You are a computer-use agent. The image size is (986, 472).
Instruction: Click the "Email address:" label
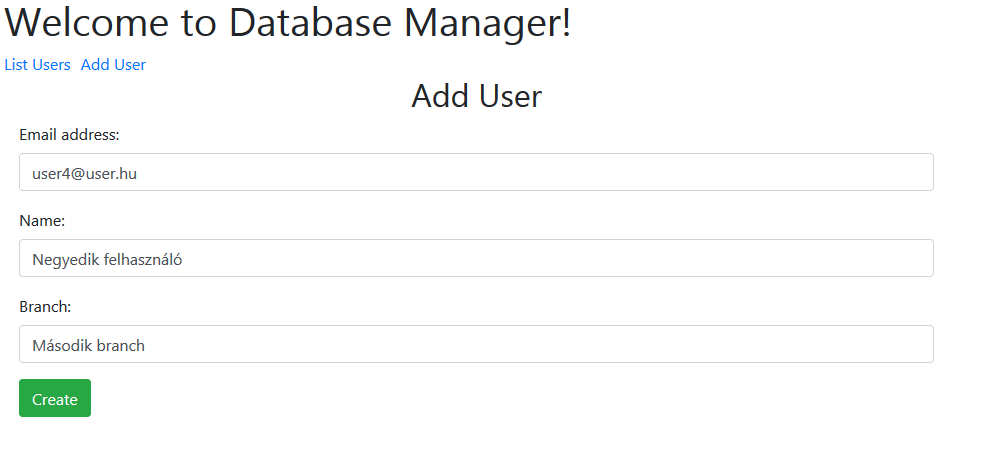[69, 134]
